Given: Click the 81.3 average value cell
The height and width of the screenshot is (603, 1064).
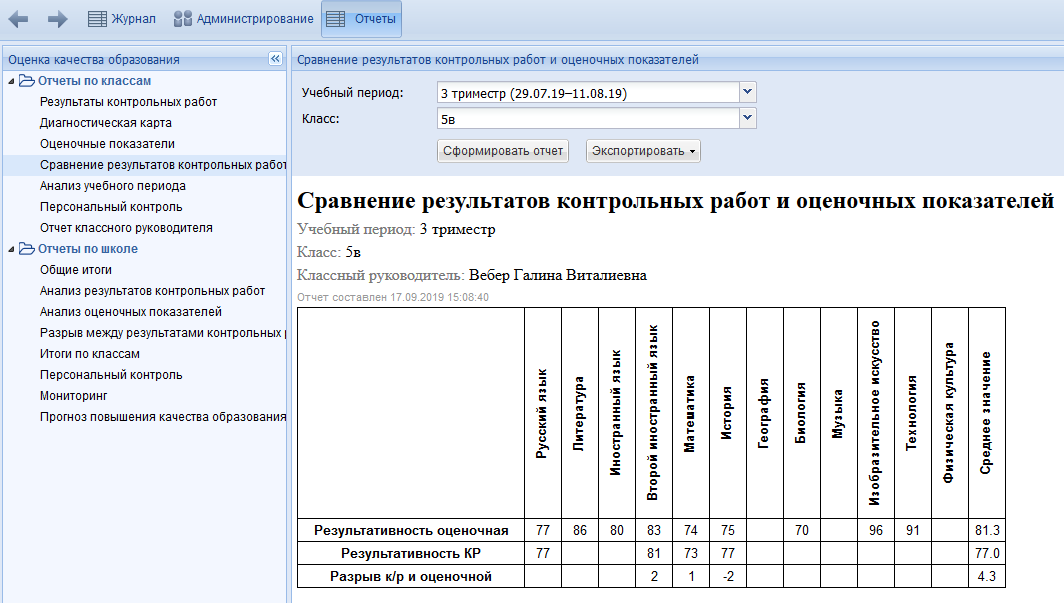Looking at the screenshot, I should 987,530.
